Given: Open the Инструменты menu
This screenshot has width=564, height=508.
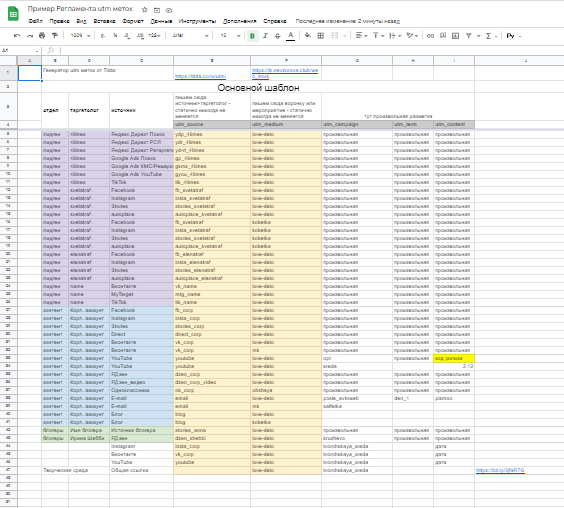Looking at the screenshot, I should (x=197, y=21).
